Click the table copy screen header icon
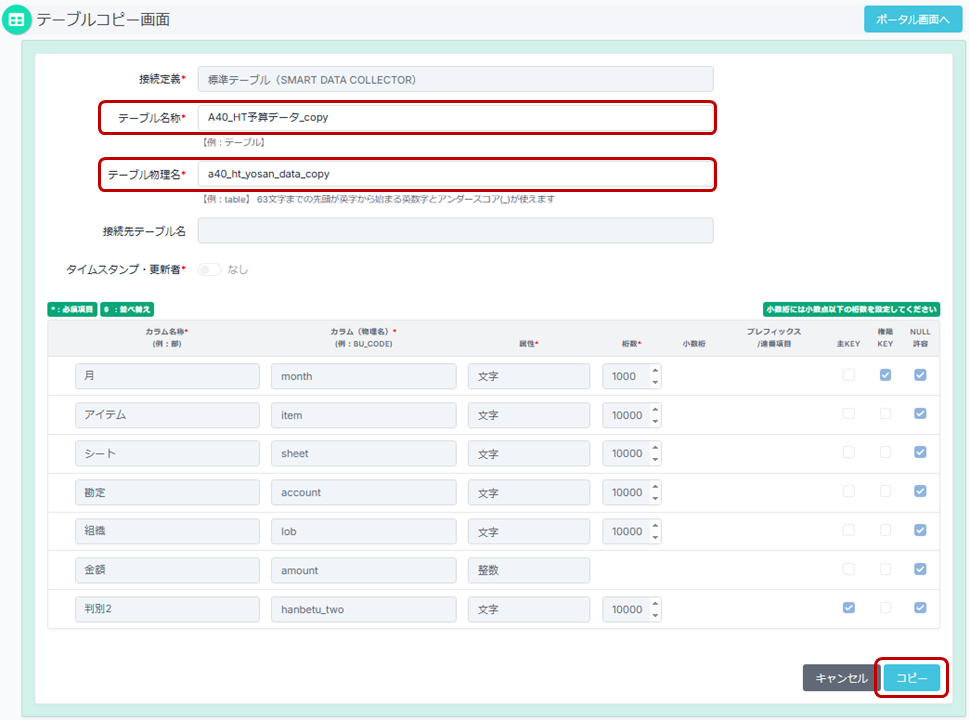970x720 pixels. tap(17, 19)
